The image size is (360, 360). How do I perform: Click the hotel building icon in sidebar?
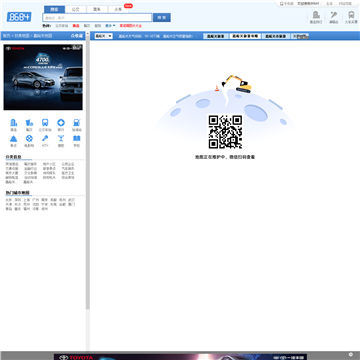(14, 123)
